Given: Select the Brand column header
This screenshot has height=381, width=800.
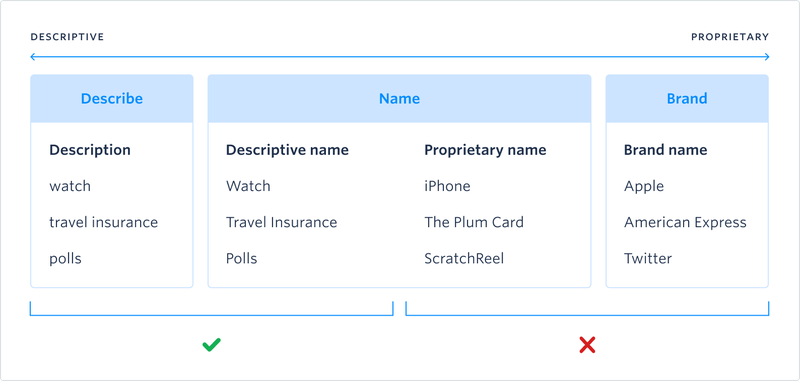Looking at the screenshot, I should 687,98.
